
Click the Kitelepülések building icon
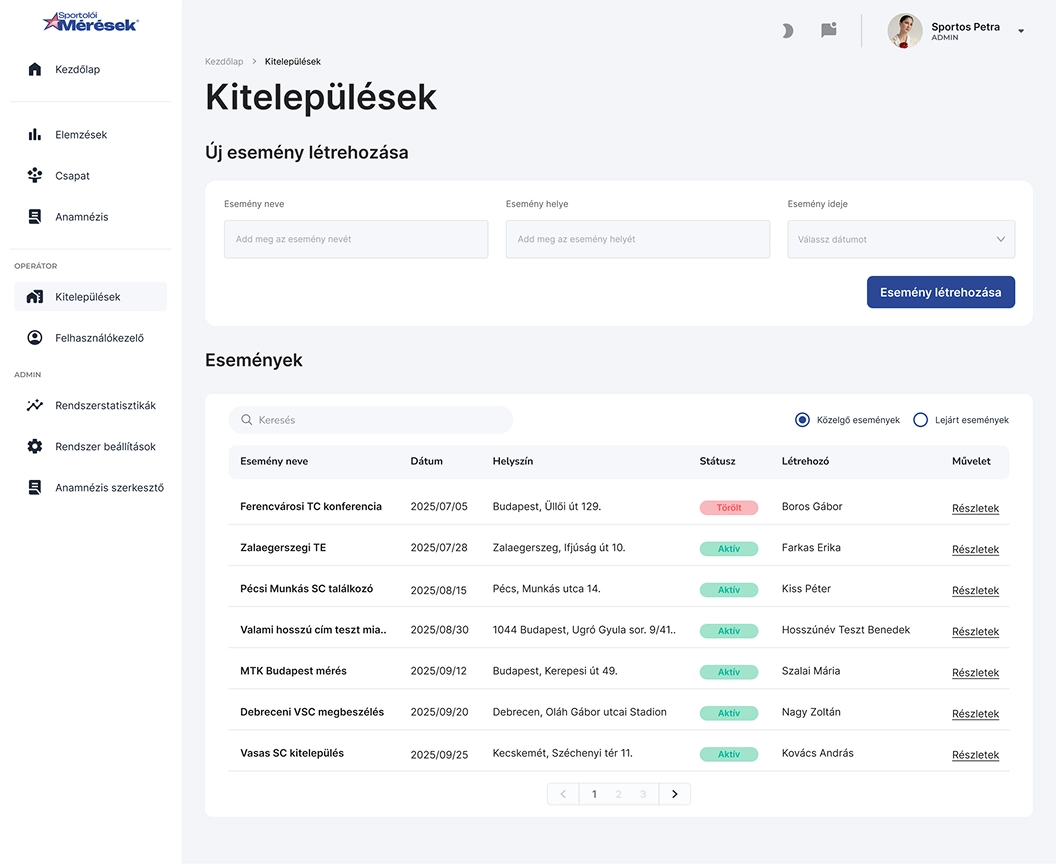pyautogui.click(x=35, y=297)
